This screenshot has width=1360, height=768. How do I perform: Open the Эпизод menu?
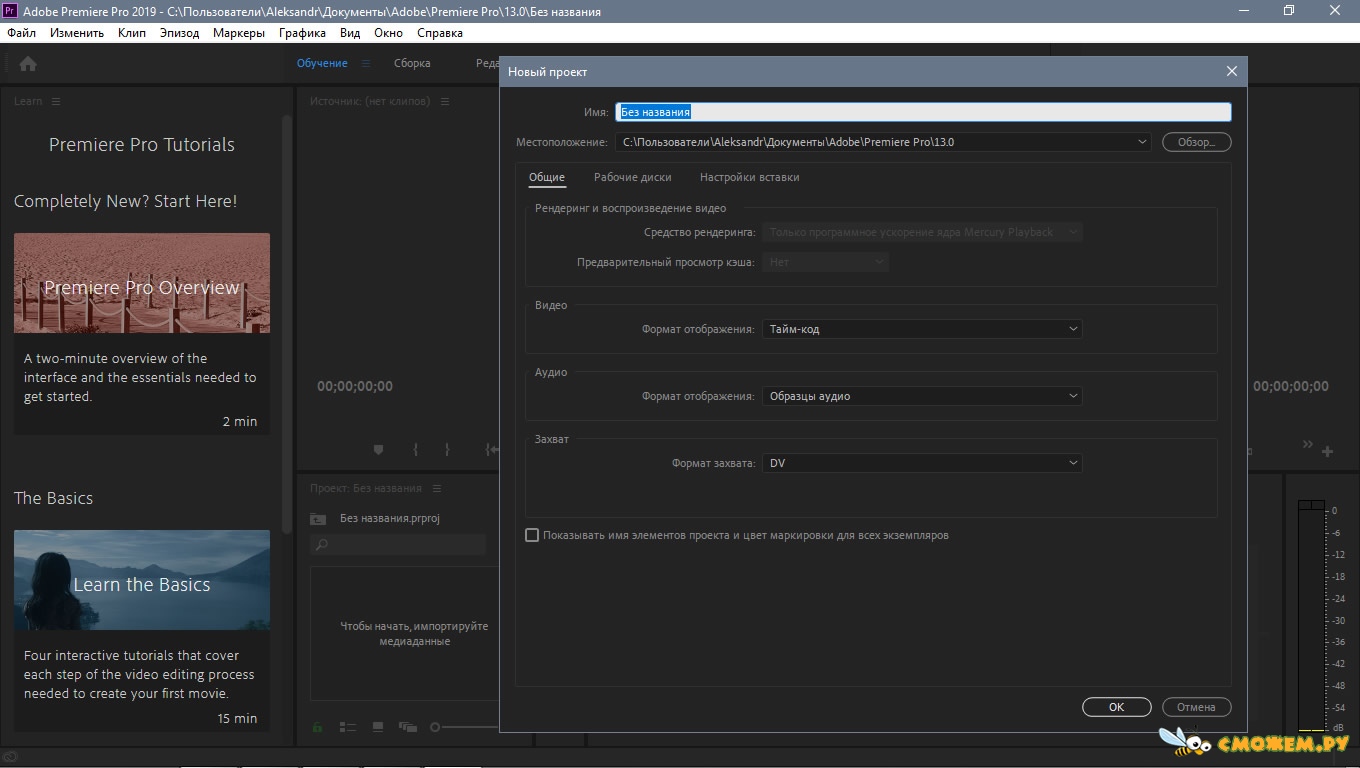[x=179, y=33]
